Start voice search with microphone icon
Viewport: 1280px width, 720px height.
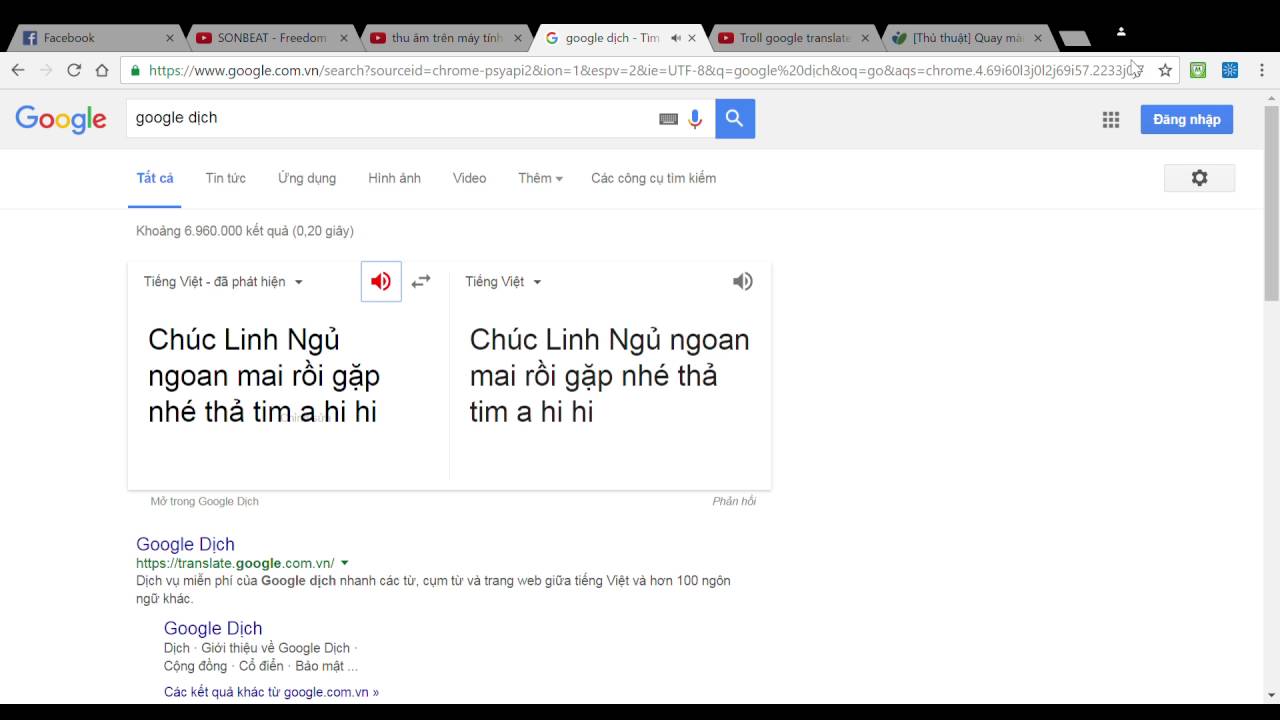[695, 118]
